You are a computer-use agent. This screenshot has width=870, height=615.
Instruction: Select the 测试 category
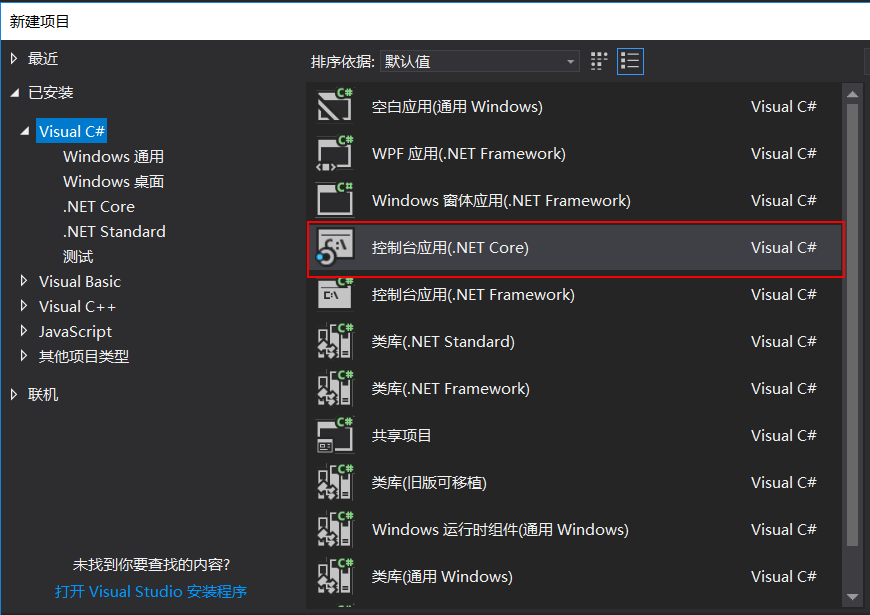coord(78,256)
